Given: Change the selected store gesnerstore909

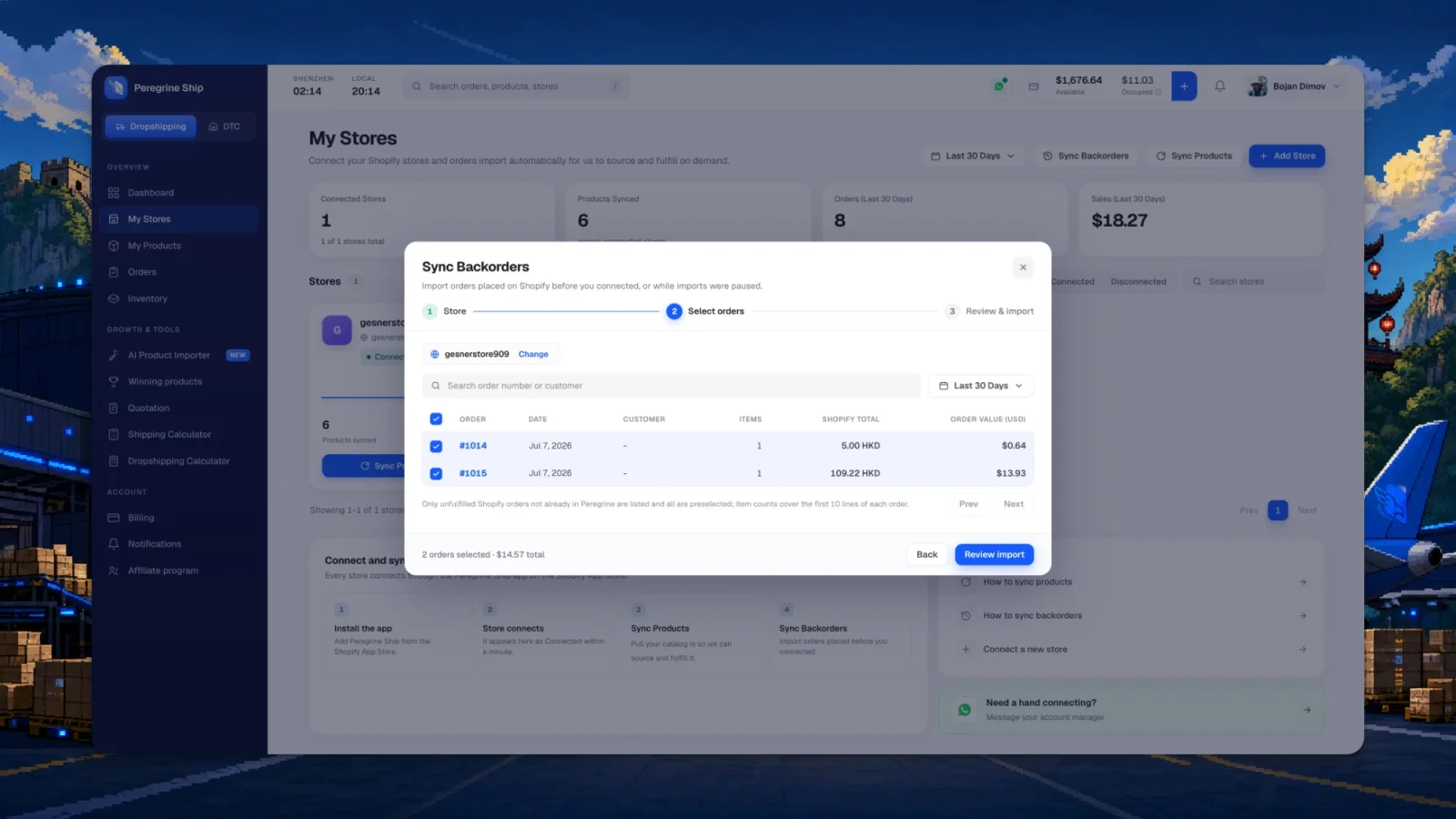Looking at the screenshot, I should 533,354.
